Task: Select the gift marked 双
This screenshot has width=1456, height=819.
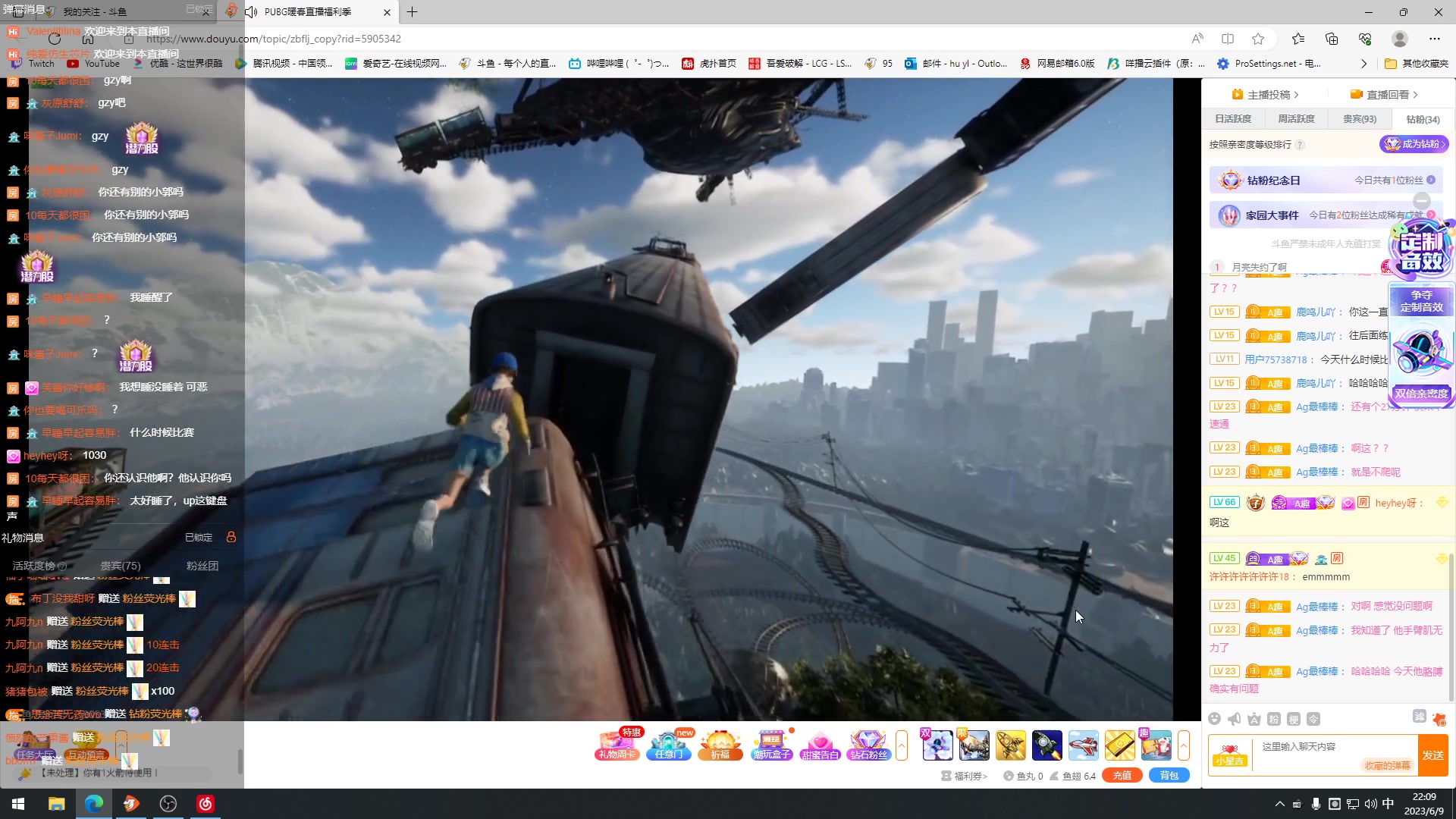Action: (x=938, y=745)
